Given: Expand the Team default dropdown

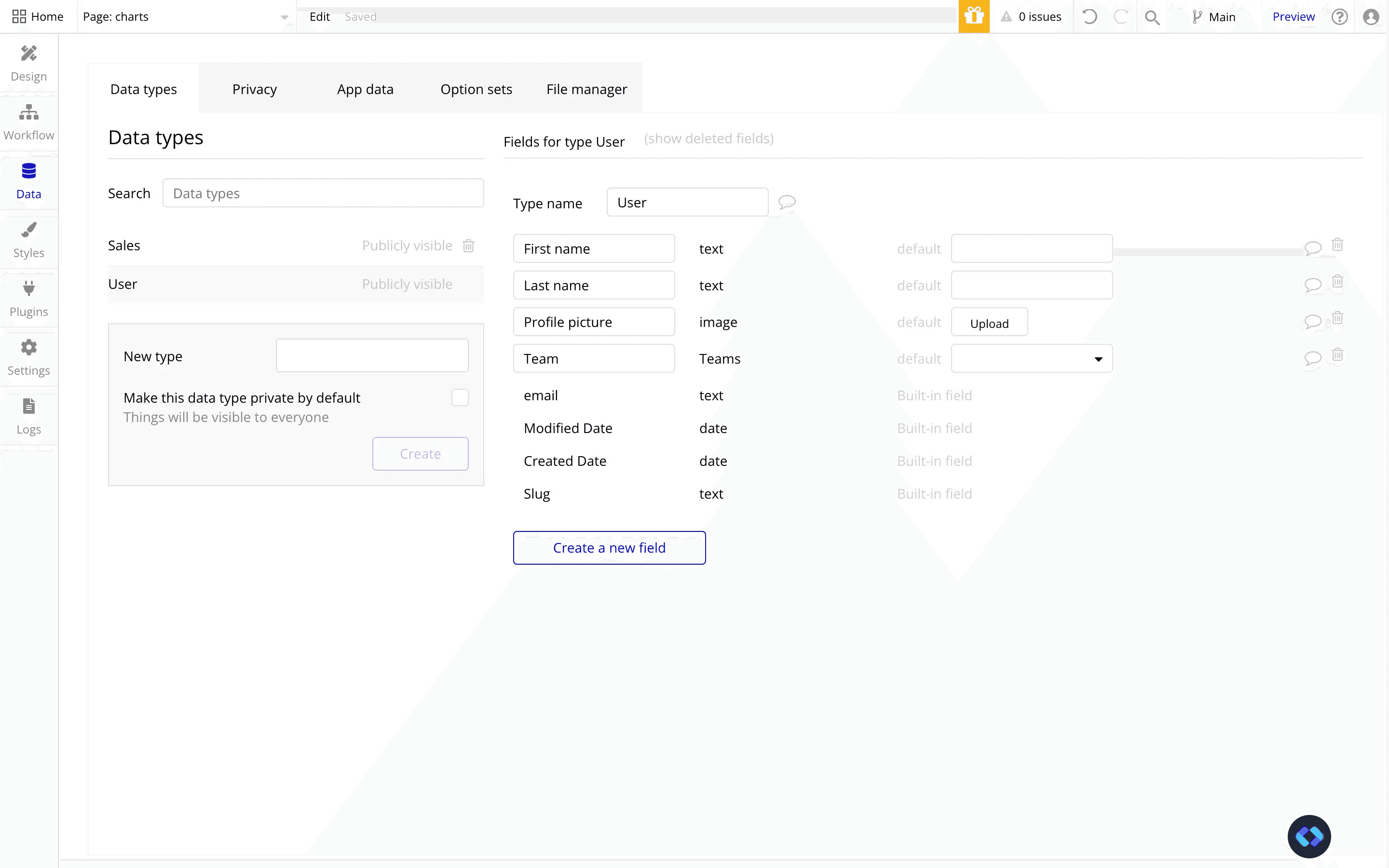Looking at the screenshot, I should [1032, 359].
